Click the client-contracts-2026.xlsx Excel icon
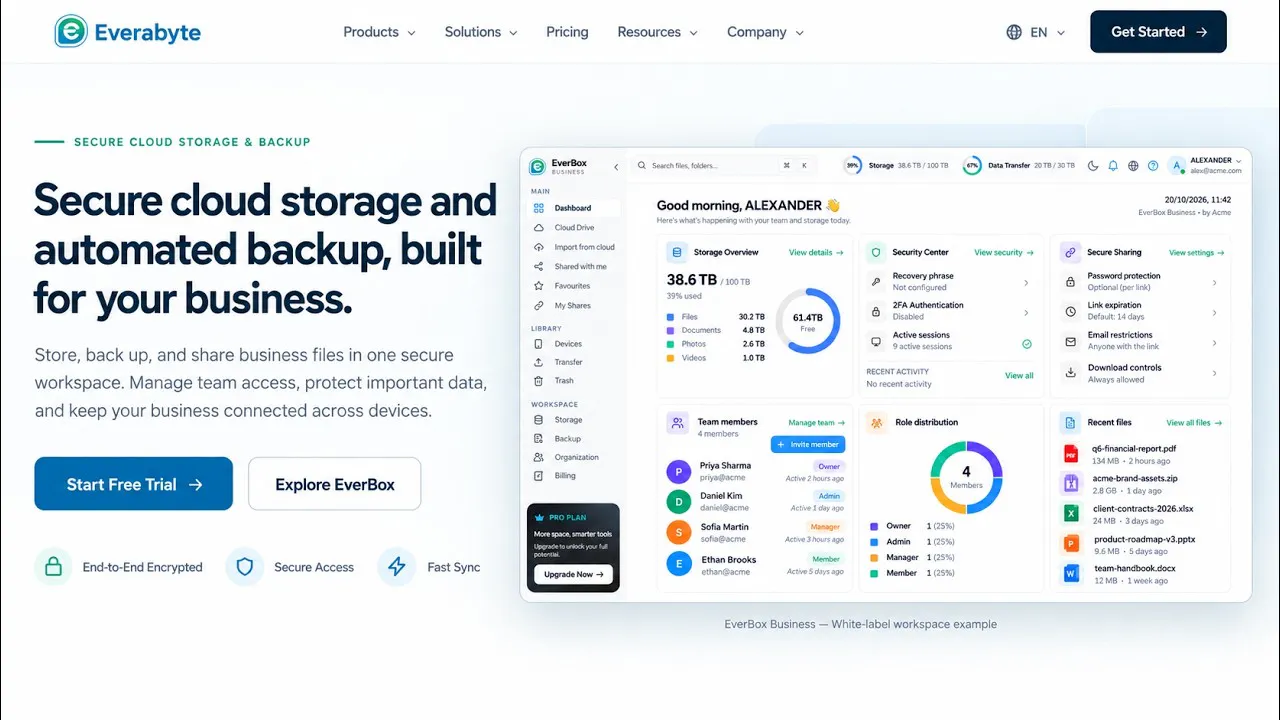The width and height of the screenshot is (1280, 720). tap(1070, 514)
